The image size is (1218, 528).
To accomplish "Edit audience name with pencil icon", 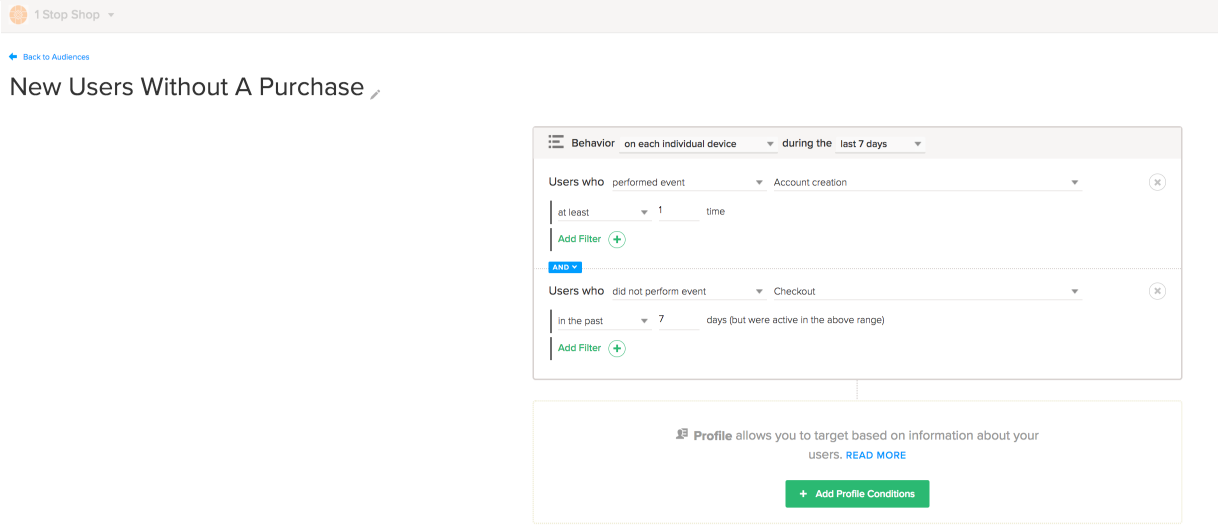I will pos(376,94).
